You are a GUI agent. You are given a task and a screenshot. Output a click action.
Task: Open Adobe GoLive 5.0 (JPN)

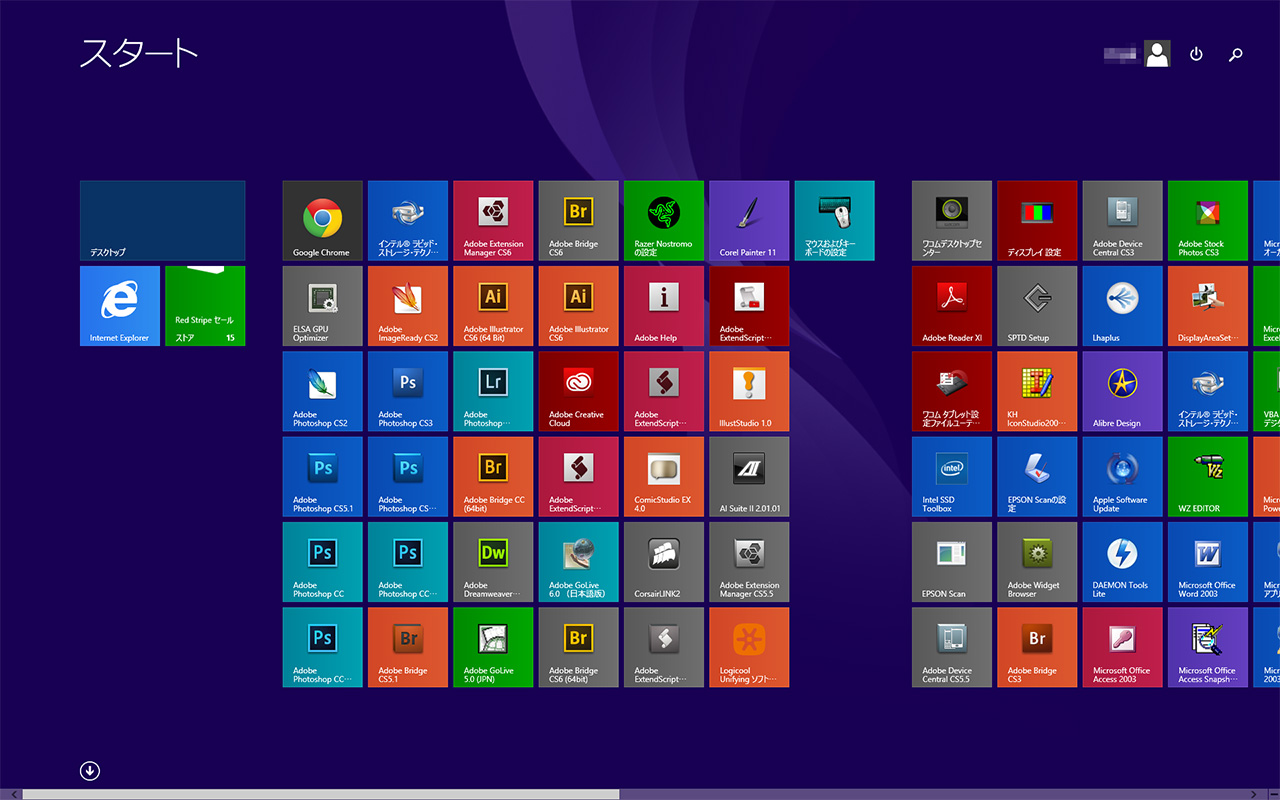point(493,648)
